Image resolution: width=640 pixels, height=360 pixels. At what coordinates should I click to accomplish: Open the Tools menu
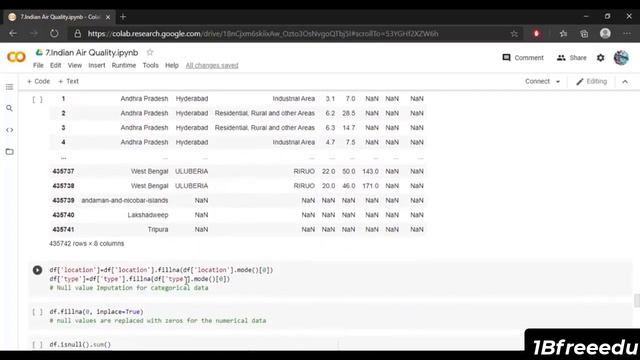pos(150,65)
